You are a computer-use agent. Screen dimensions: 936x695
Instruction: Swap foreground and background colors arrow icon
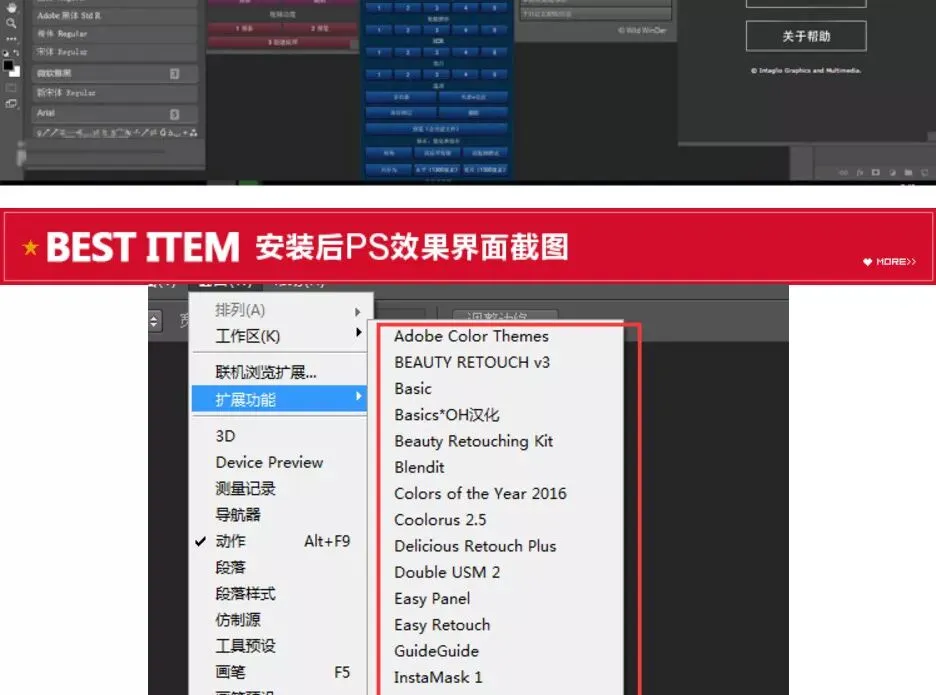tap(16, 53)
